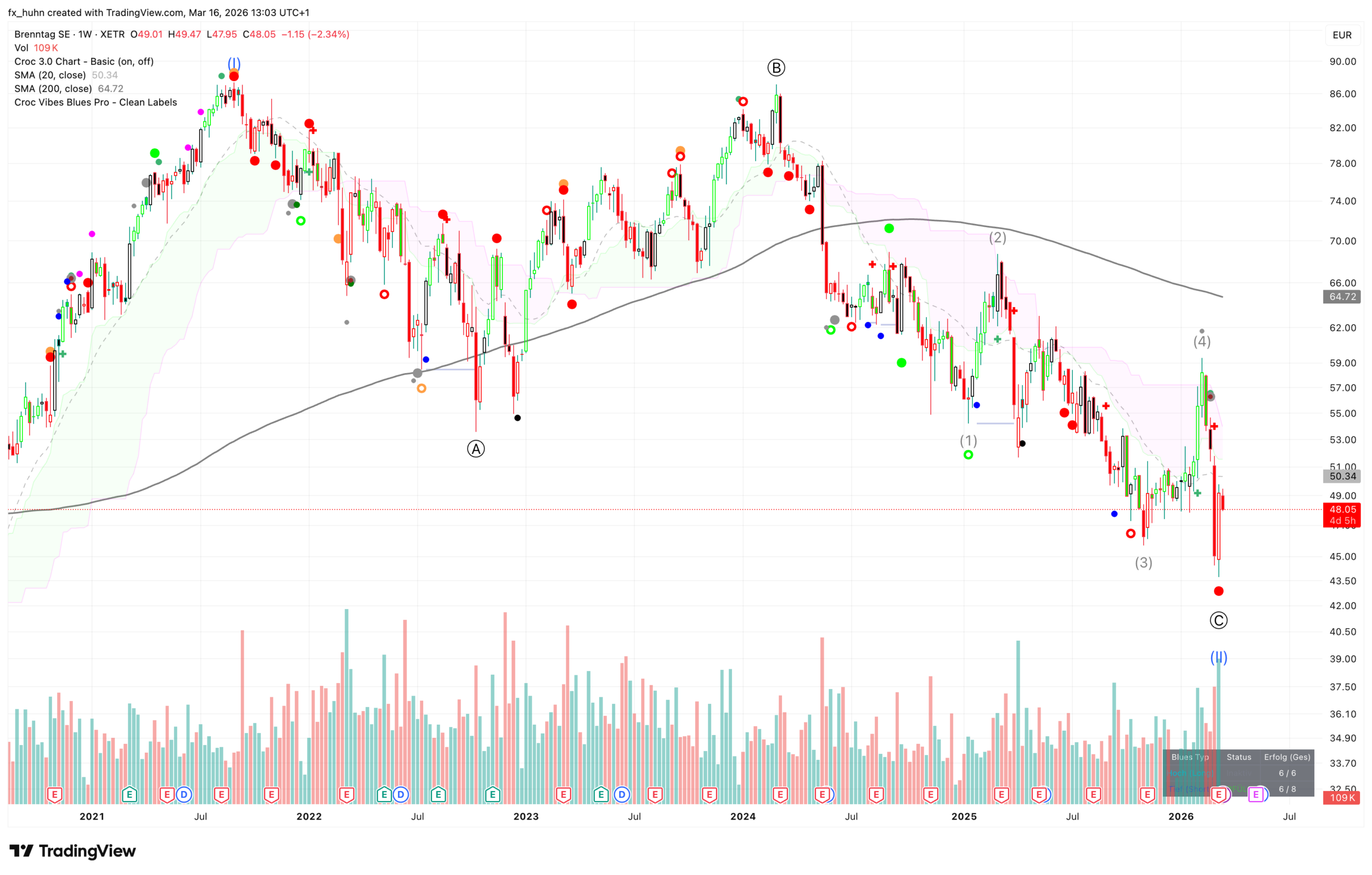Click the gray 64.72 SMA price label
Viewport: 1372px width, 875px height.
1342,297
